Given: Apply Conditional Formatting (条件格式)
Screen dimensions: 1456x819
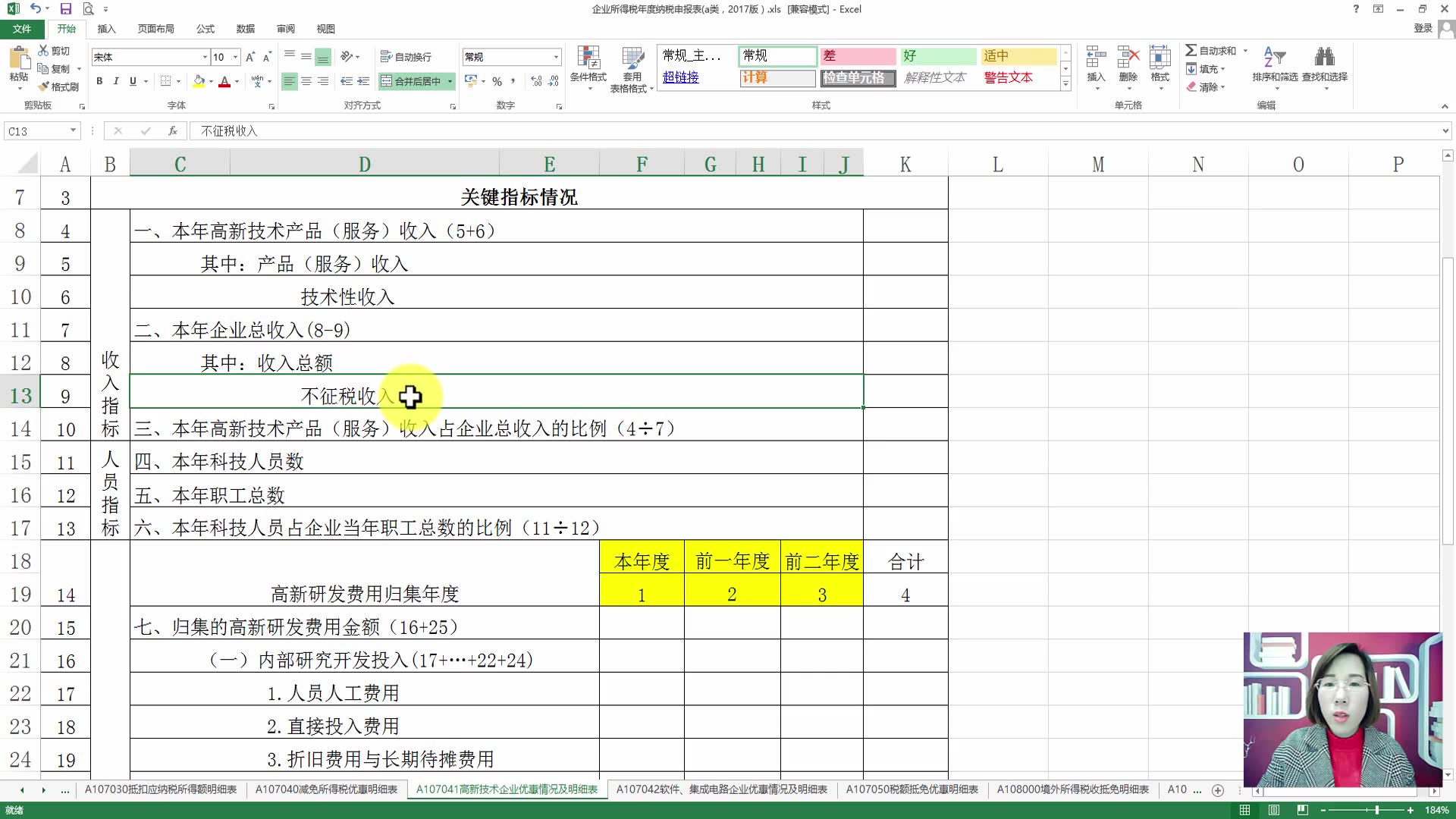Looking at the screenshot, I should tap(588, 68).
